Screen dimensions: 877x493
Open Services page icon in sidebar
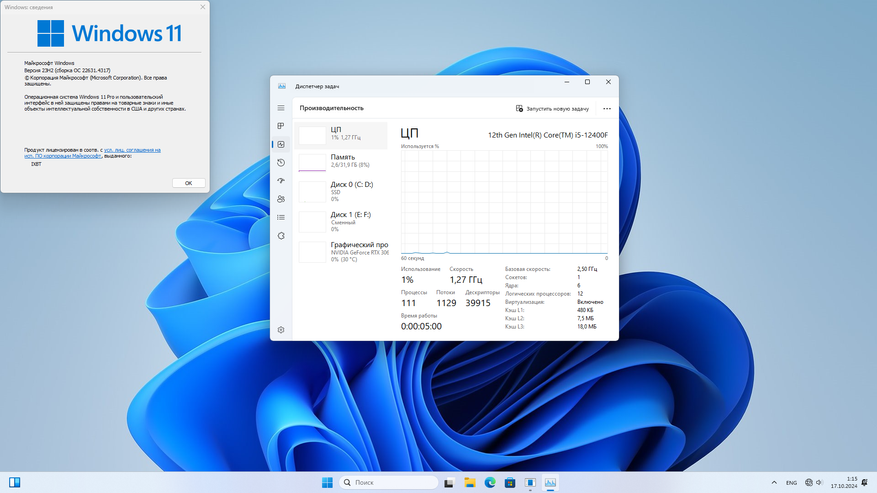click(x=281, y=236)
